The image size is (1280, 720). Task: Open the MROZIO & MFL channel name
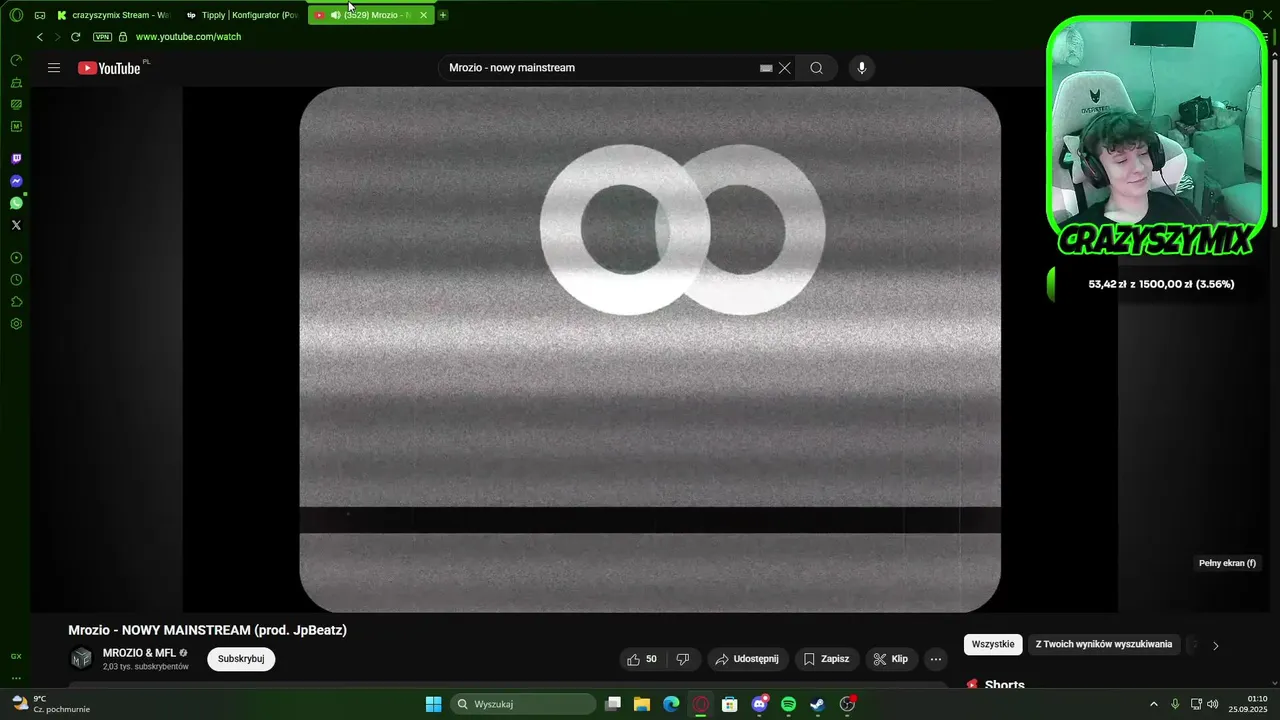139,653
